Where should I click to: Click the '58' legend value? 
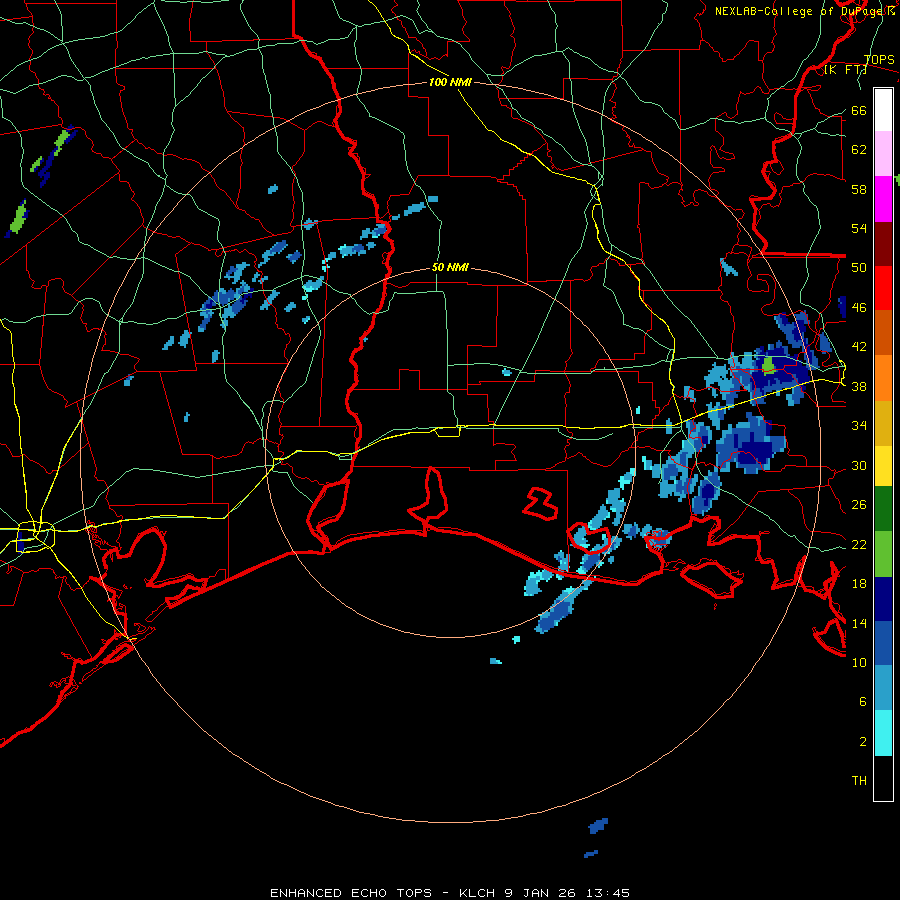coord(859,189)
